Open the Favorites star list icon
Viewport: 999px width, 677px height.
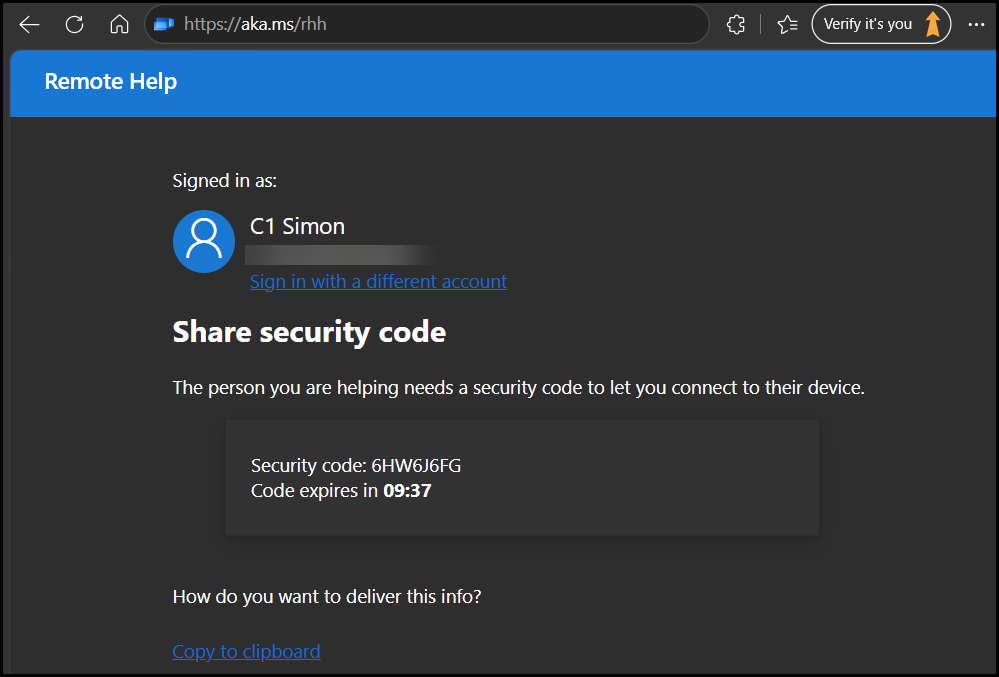pos(787,25)
